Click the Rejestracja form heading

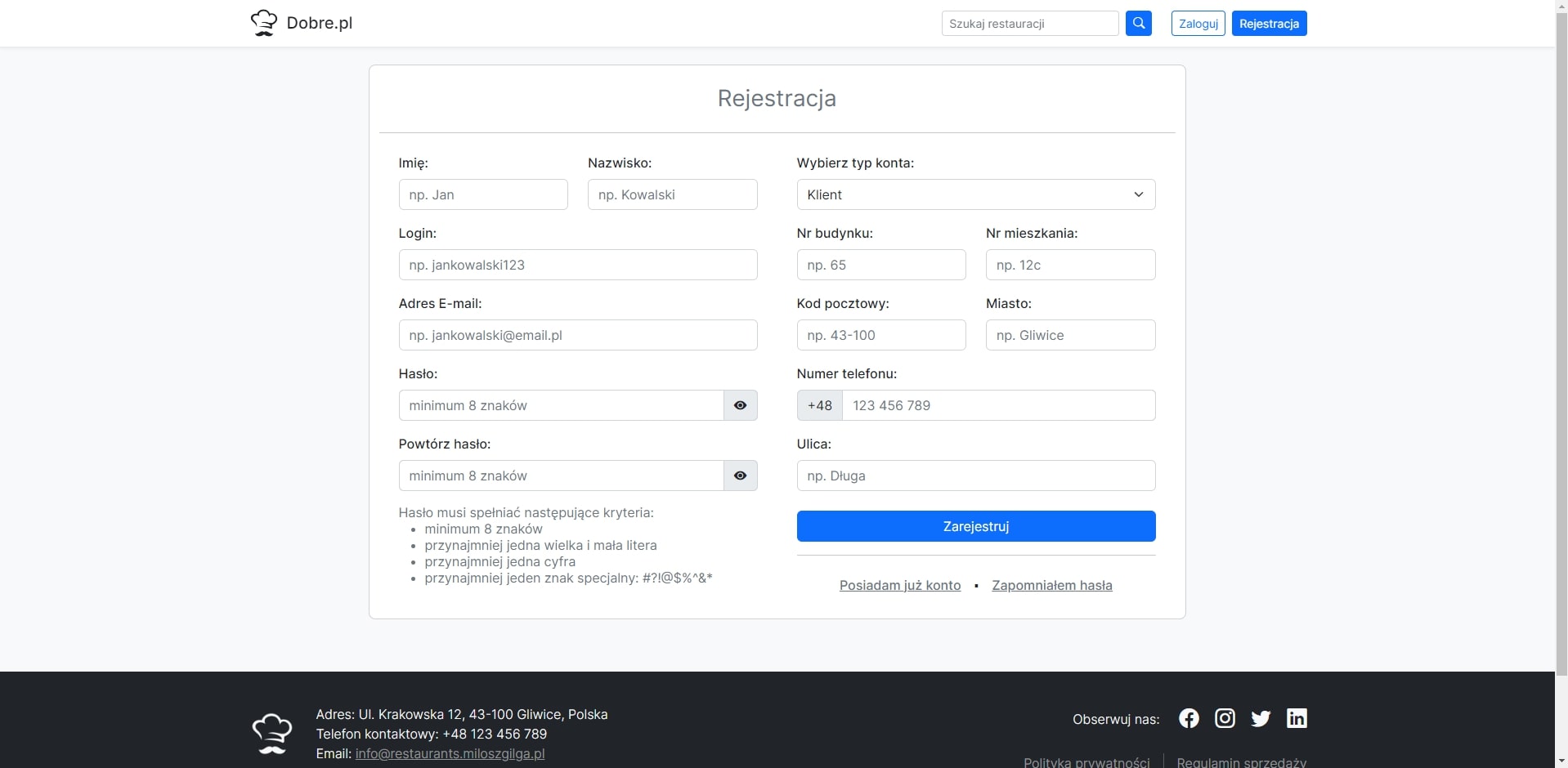tap(777, 98)
